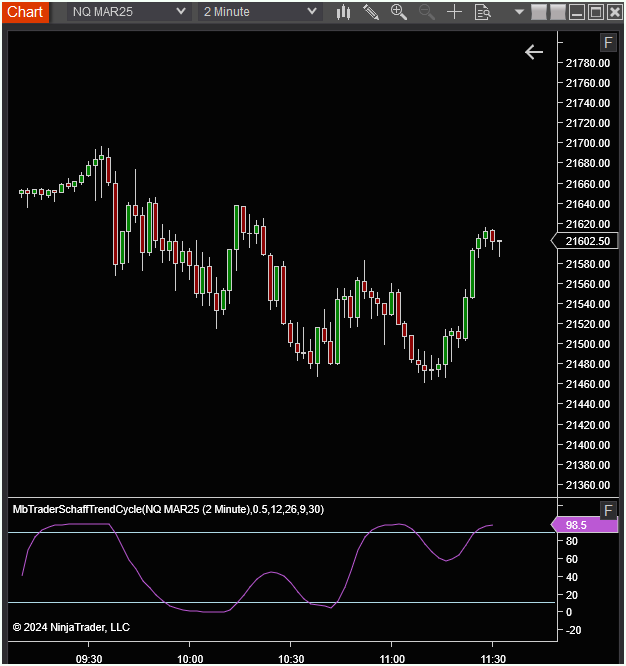626x666 pixels.
Task: Click the 80 level on indicator axis
Action: pos(572,541)
